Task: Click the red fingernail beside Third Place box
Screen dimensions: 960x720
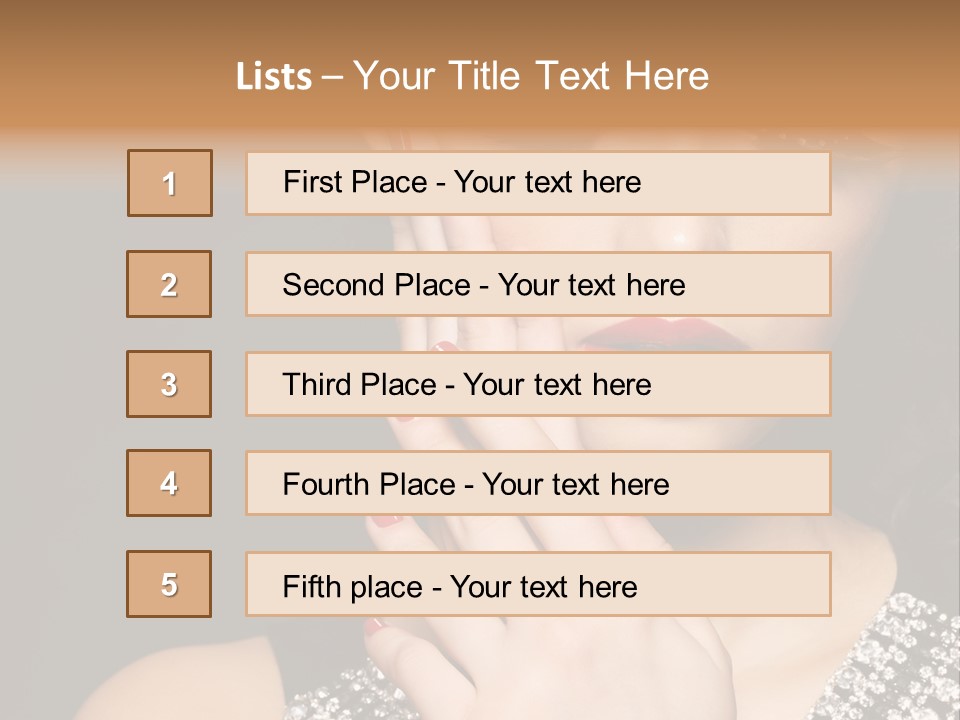Action: click(441, 346)
